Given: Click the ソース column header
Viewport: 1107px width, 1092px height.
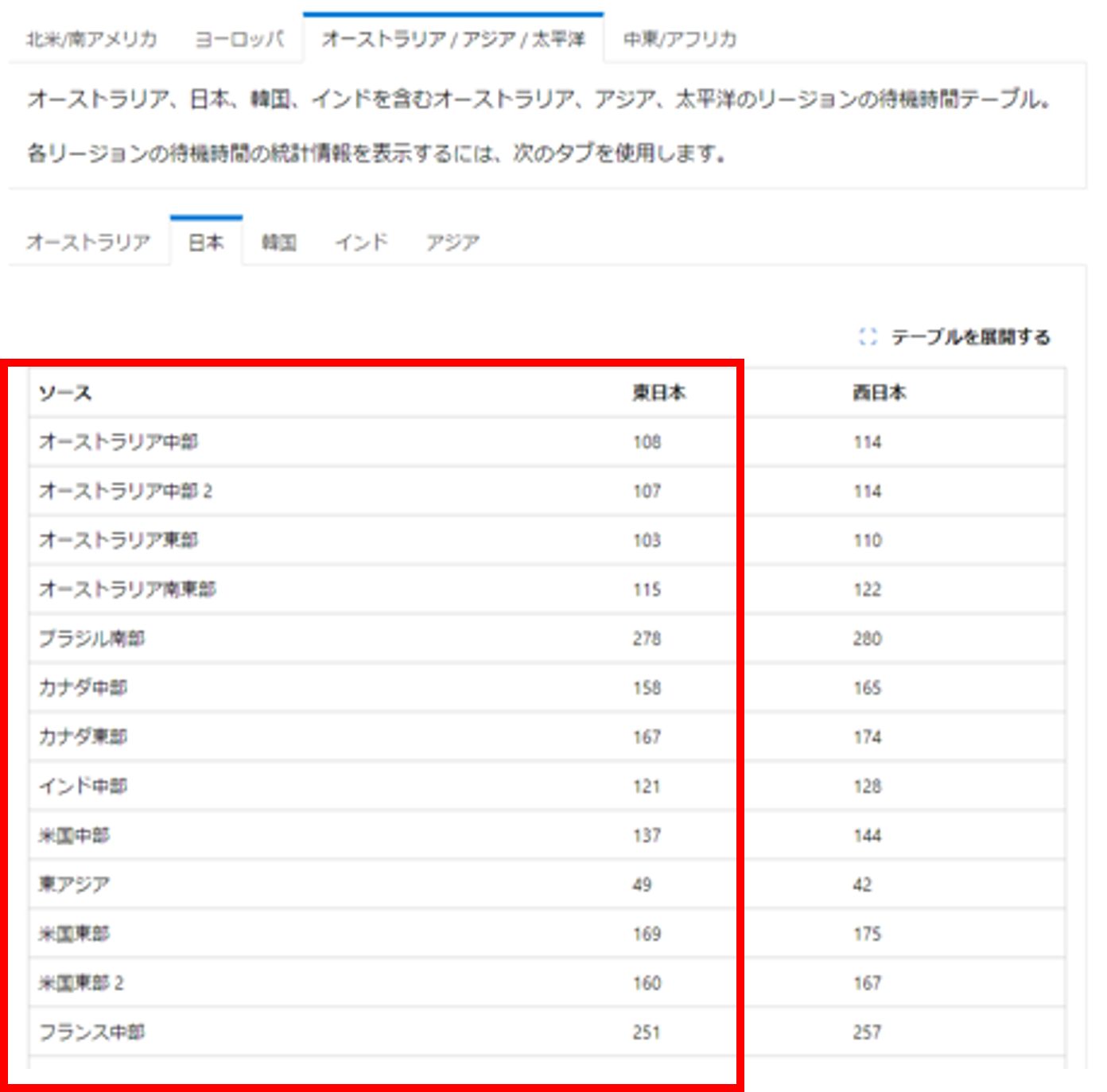Looking at the screenshot, I should 65,393.
